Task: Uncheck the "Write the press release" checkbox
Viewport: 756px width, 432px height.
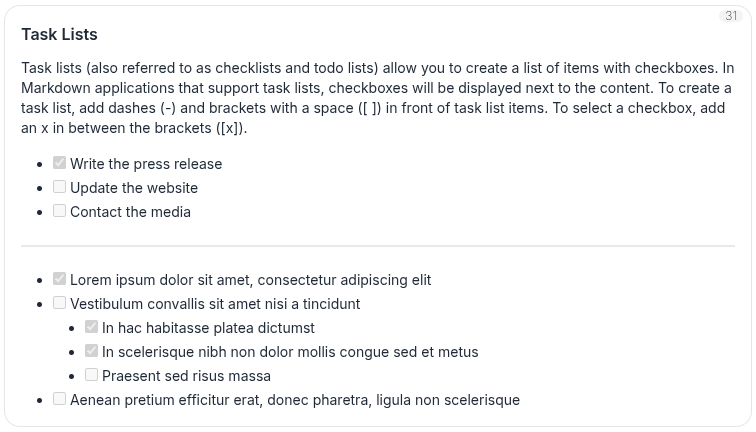Action: click(60, 163)
